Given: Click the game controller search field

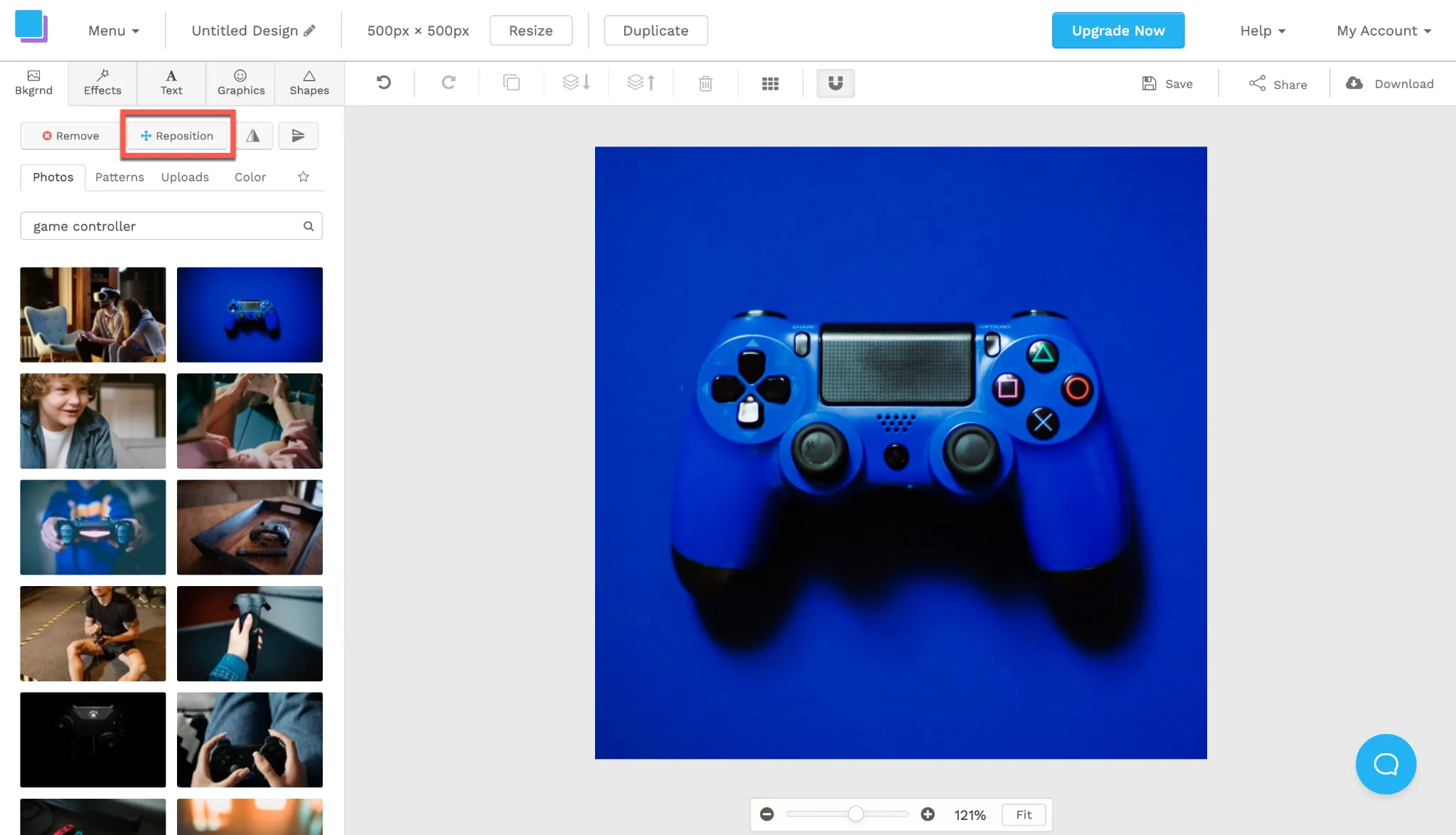Looking at the screenshot, I should (x=171, y=226).
